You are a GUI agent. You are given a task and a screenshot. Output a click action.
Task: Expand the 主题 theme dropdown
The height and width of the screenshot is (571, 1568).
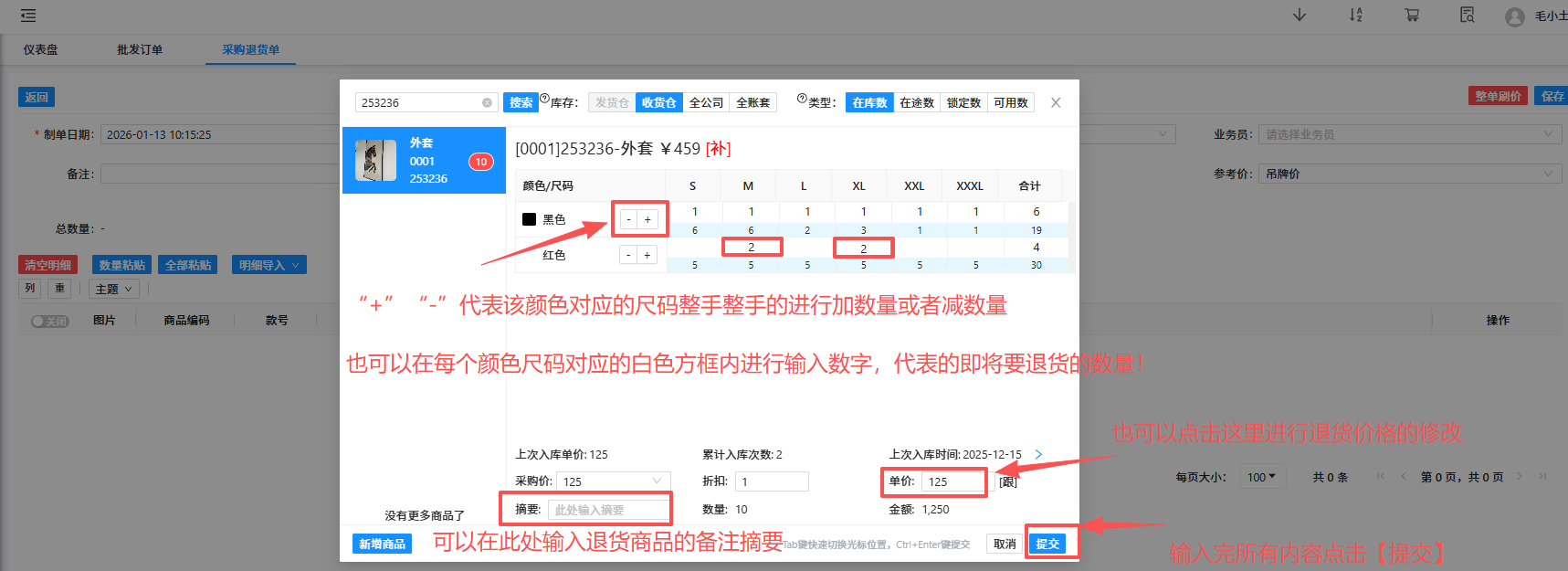[x=114, y=289]
